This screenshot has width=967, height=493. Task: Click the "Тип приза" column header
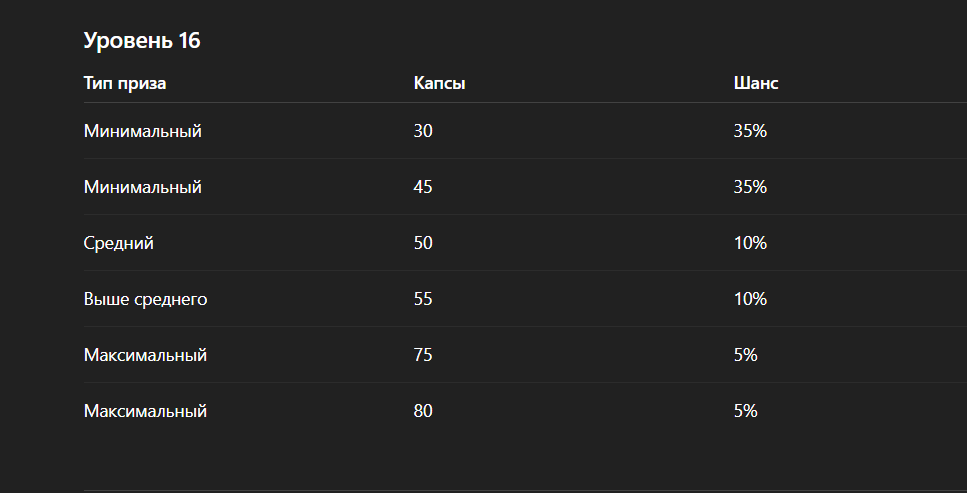tap(125, 83)
